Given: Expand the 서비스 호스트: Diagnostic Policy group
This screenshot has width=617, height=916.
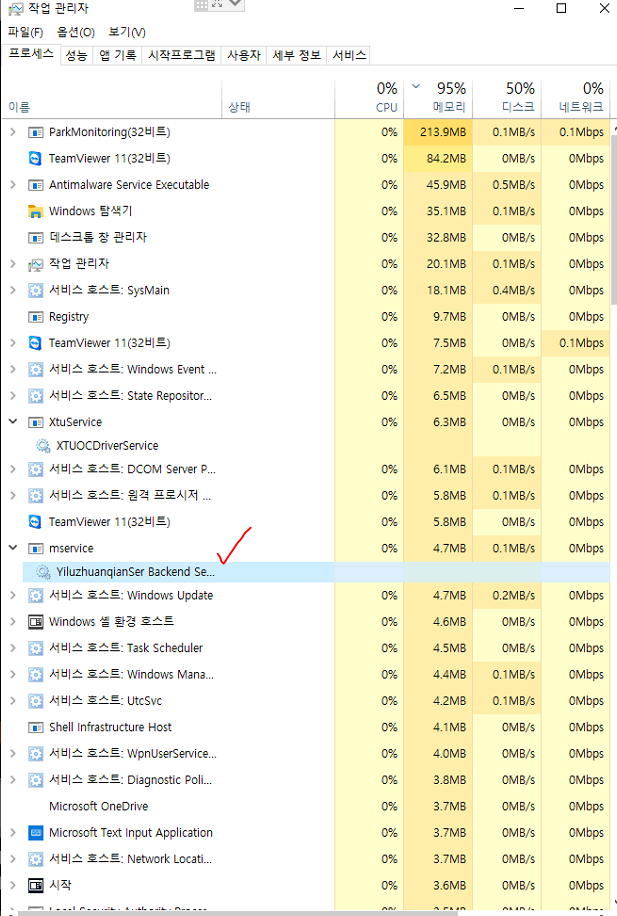Looking at the screenshot, I should pos(13,780).
